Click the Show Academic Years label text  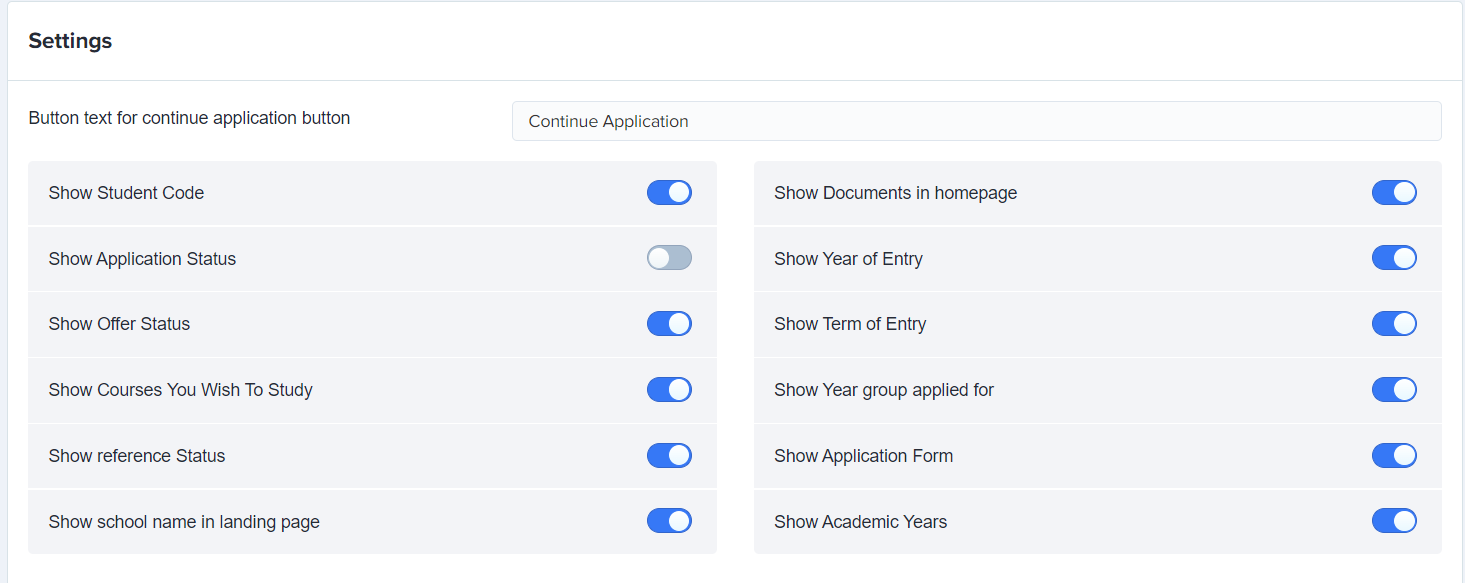(x=860, y=522)
